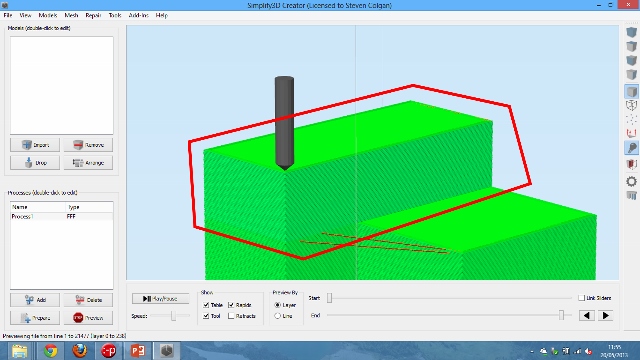Image resolution: width=640 pixels, height=360 pixels.
Task: Open the Add-ins menu
Action: point(138,15)
